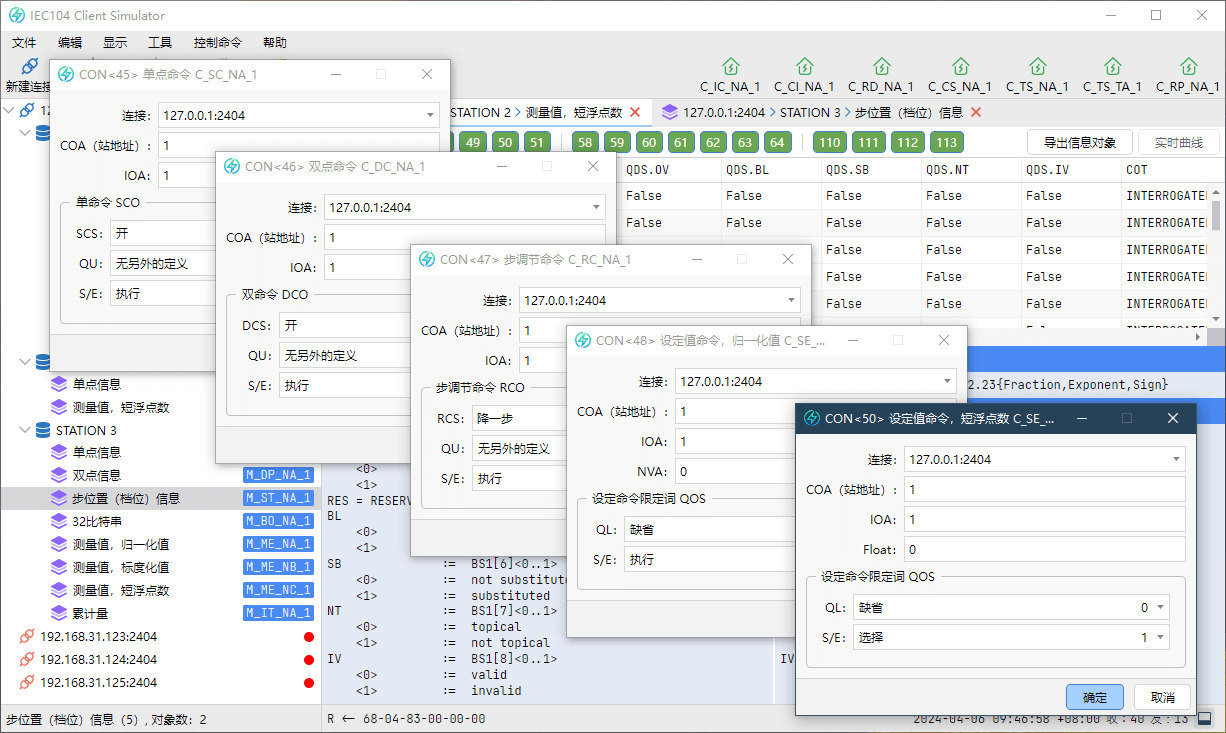Viewport: 1226px width, 733px height.
Task: Click the C_IC_NA_1 interrogation command icon
Action: pyautogui.click(x=730, y=68)
